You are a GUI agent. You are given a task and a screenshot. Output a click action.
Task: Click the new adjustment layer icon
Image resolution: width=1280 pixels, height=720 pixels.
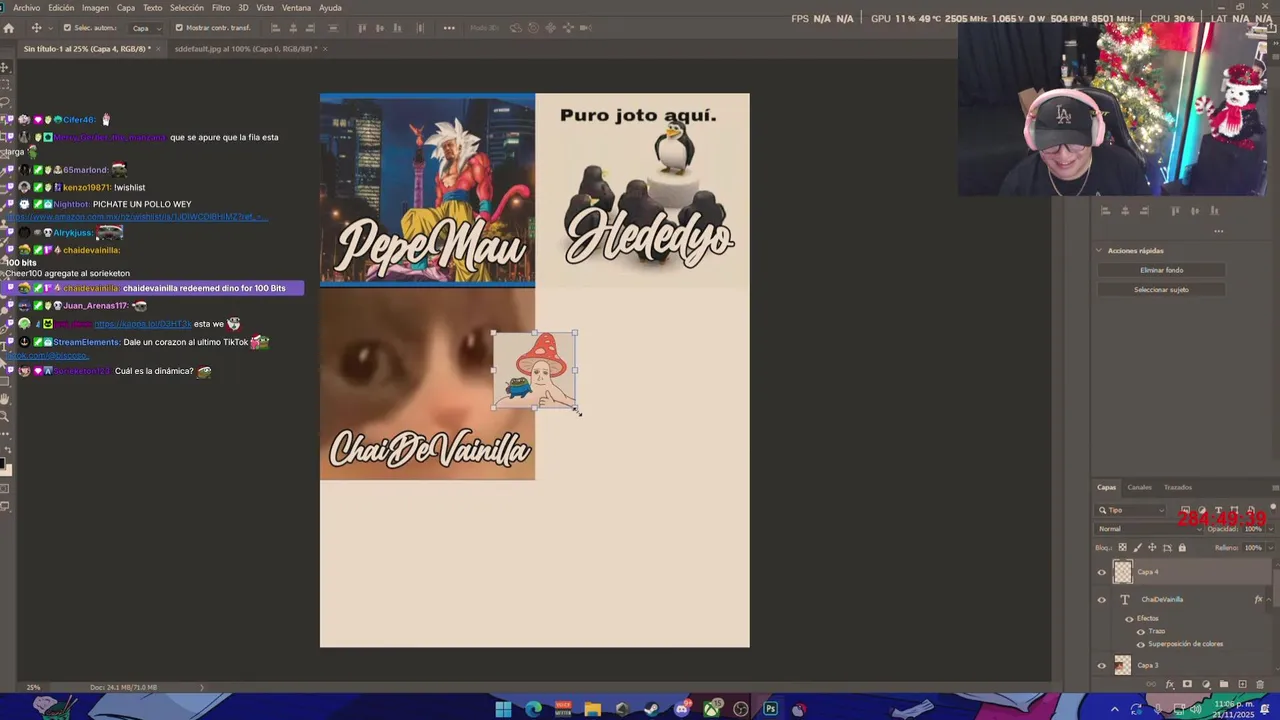[1206, 684]
